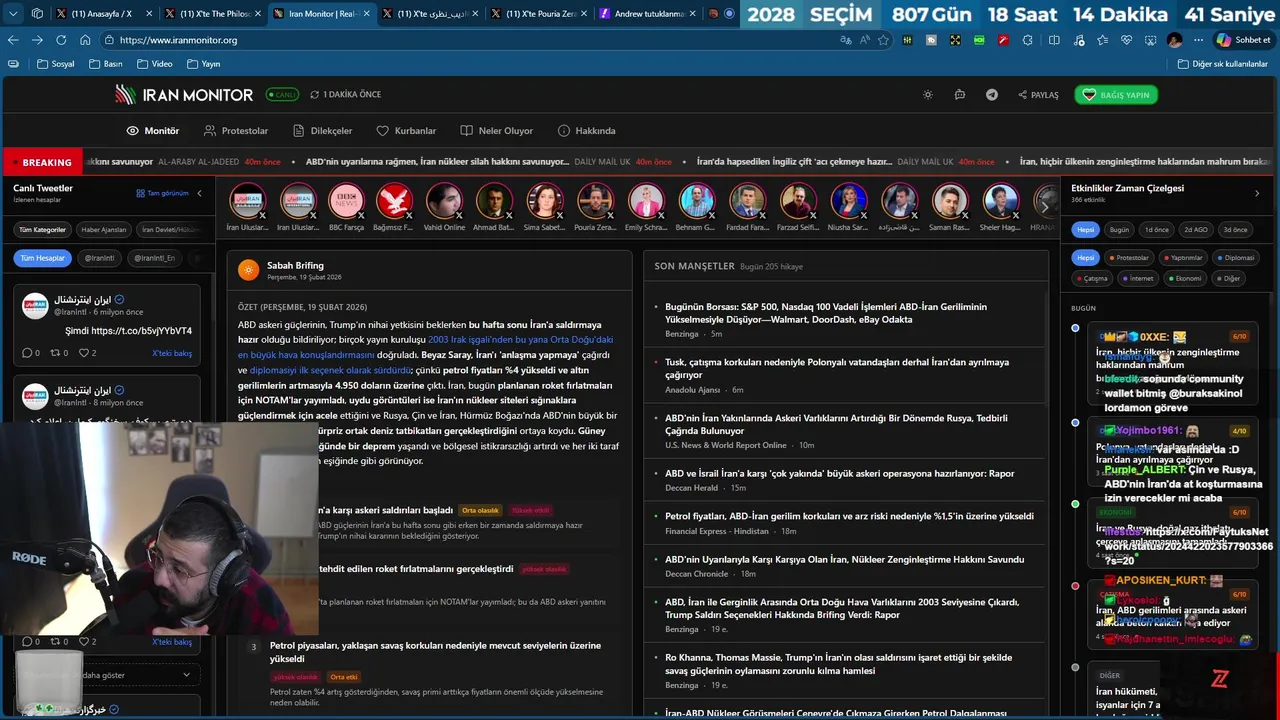The width and height of the screenshot is (1280, 720).
Task: Click the Iran Monitor logo
Action: tap(184, 95)
